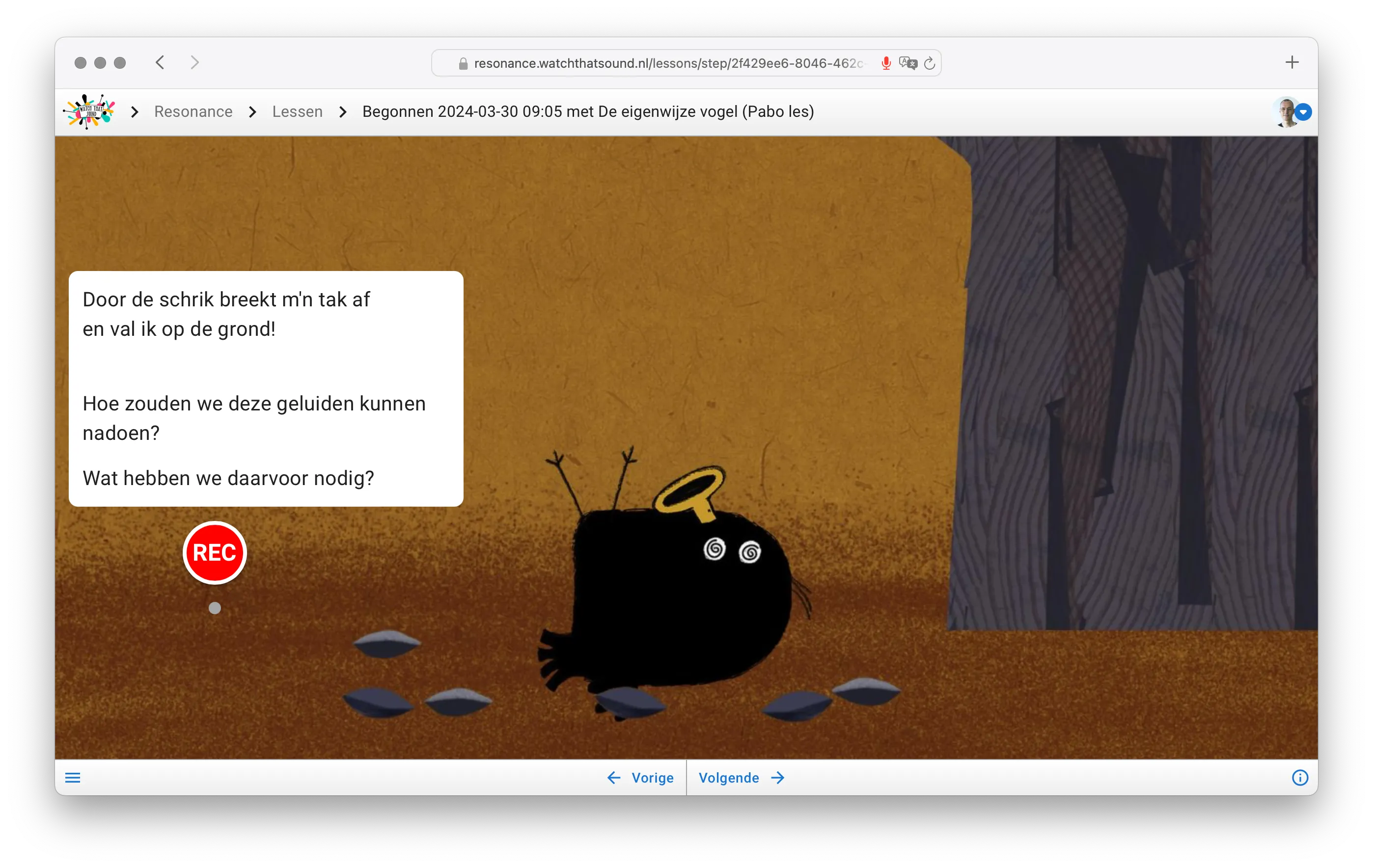Open the hamburger menu at bottom left

point(72,778)
